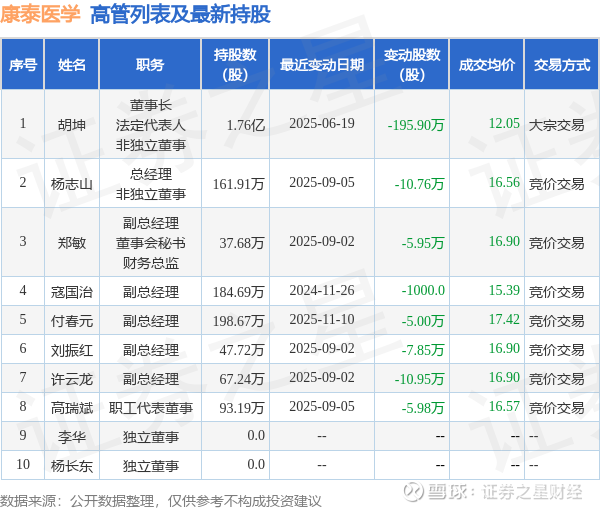
Task: Click the date 2025-11-10
Action: [322, 319]
